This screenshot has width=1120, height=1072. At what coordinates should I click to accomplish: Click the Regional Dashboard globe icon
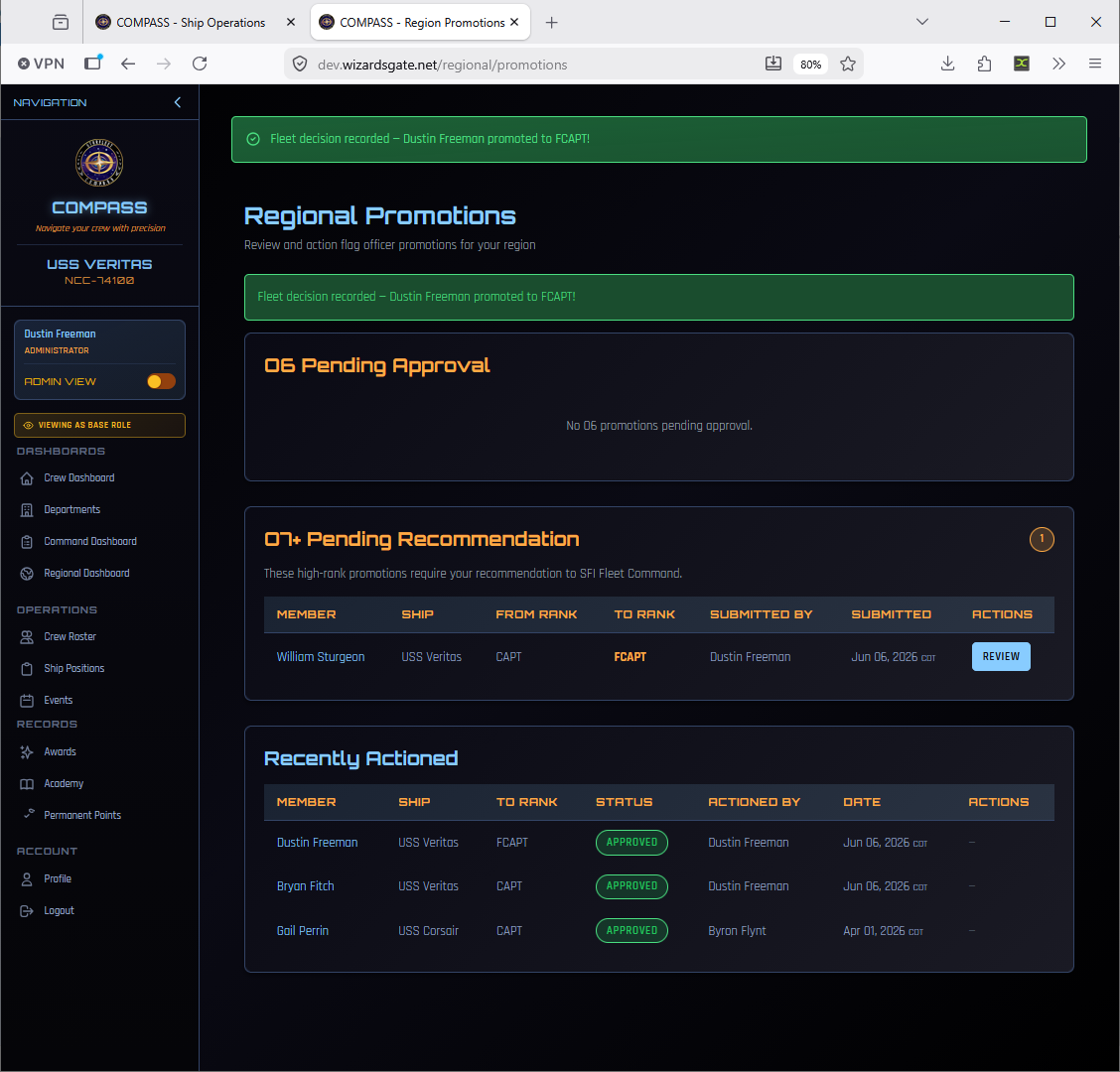[x=27, y=574]
